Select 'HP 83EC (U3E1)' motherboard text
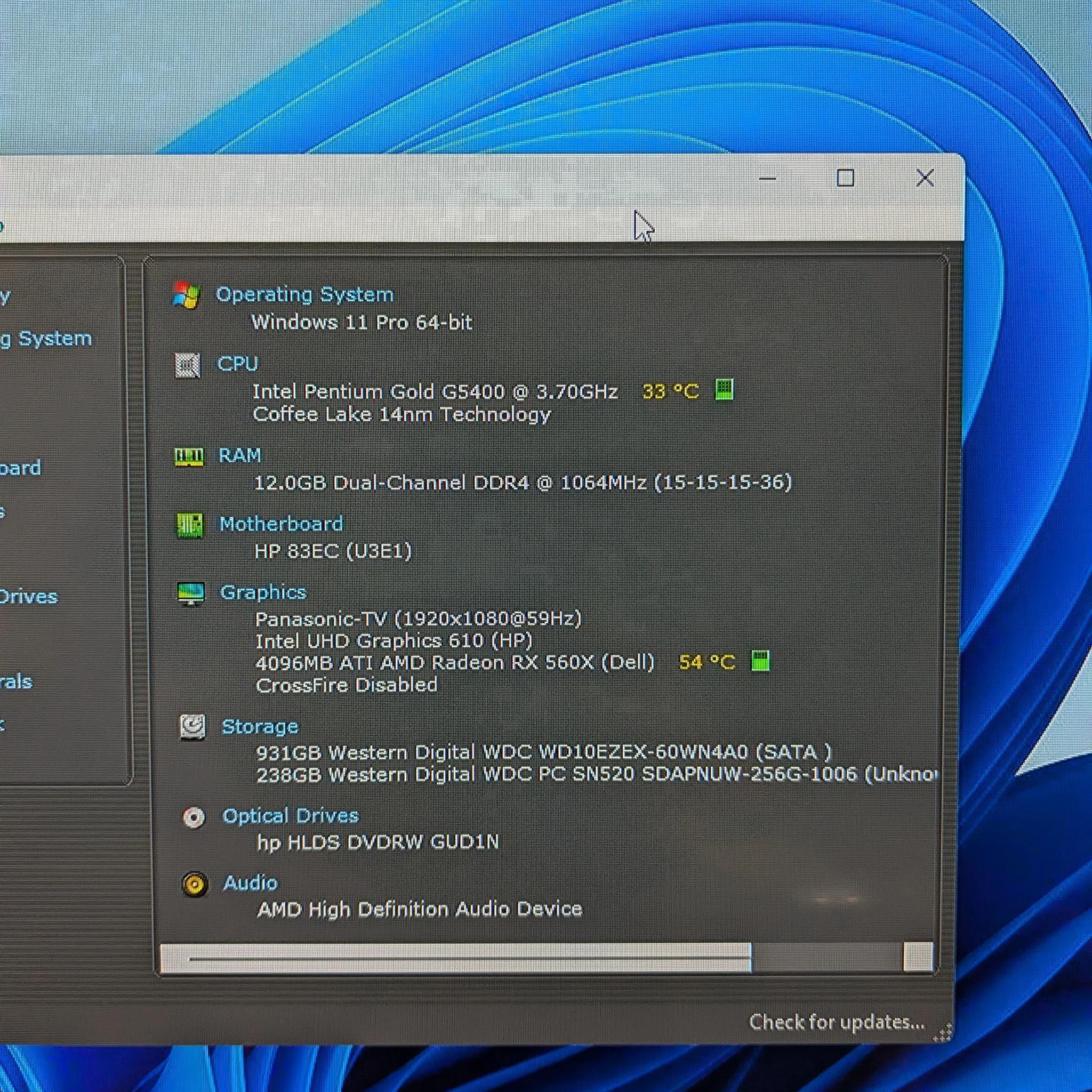 (333, 550)
